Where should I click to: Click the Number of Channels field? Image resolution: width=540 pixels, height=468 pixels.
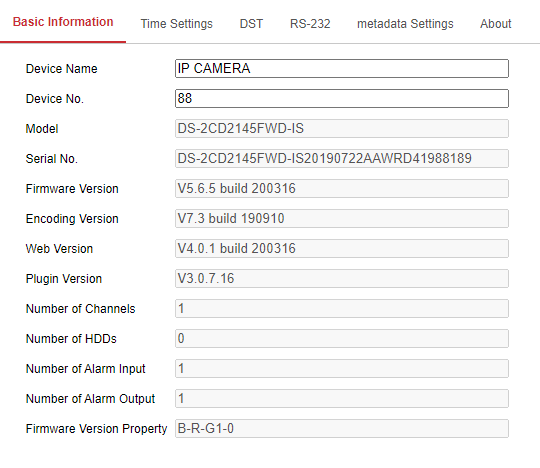pos(342,308)
